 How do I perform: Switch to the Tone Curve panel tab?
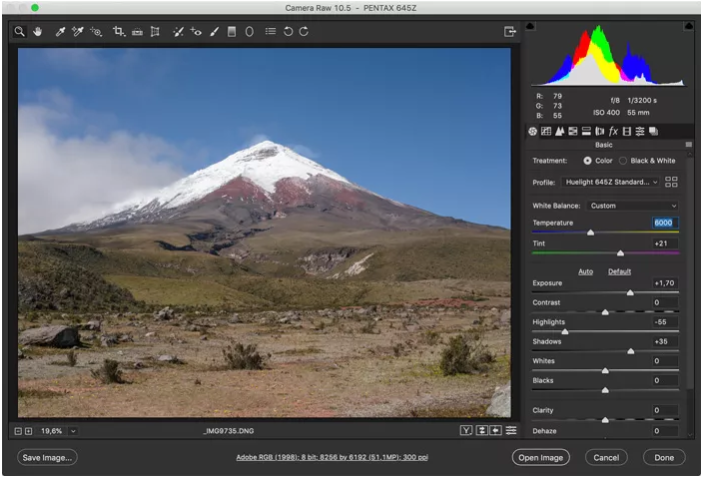click(x=546, y=131)
